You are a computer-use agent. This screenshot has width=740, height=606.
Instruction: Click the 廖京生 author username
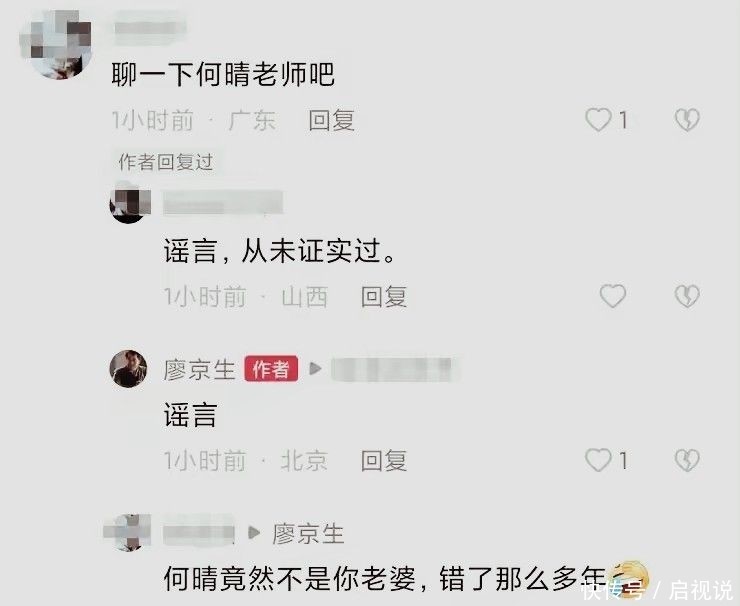coord(199,369)
